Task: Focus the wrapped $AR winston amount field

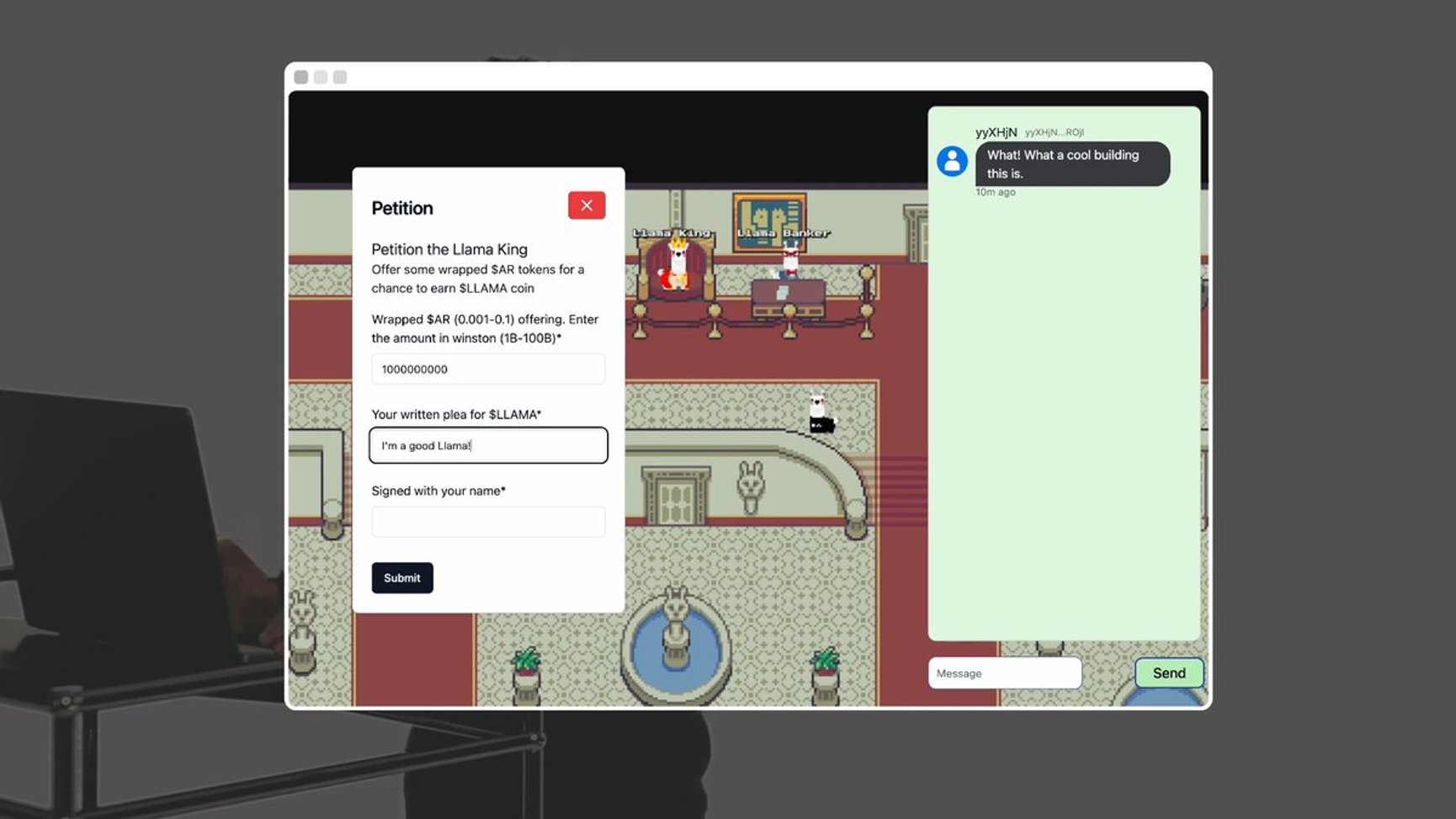Action: (488, 370)
